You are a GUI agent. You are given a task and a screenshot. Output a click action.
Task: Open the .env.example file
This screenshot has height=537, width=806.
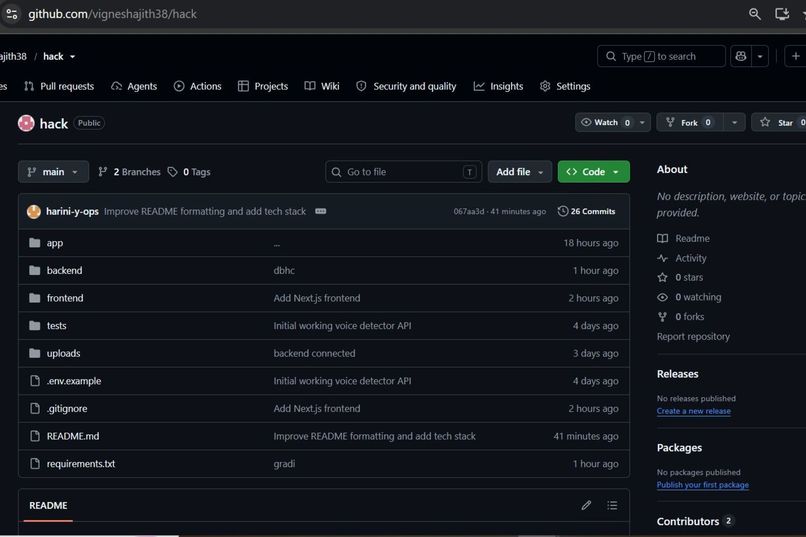[74, 381]
